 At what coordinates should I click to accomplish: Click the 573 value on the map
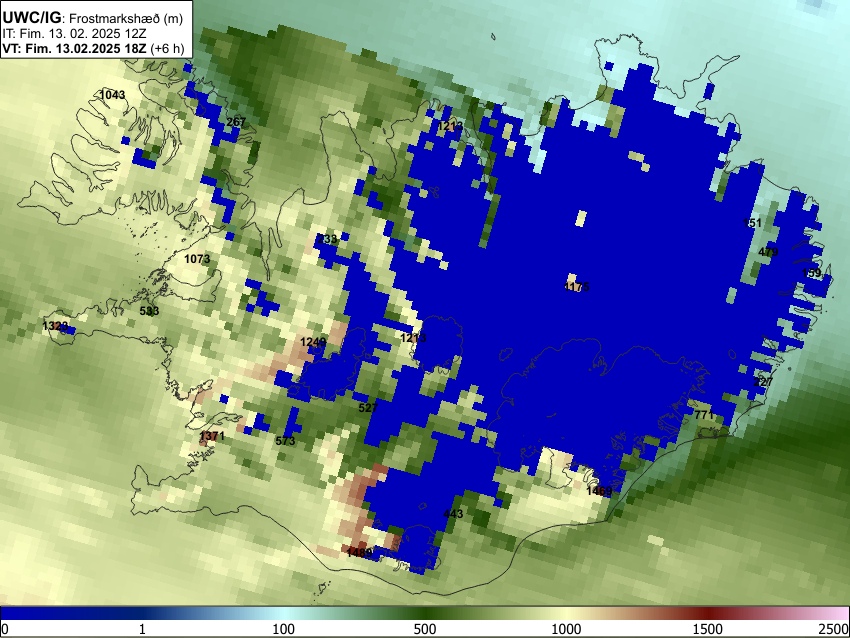point(285,441)
